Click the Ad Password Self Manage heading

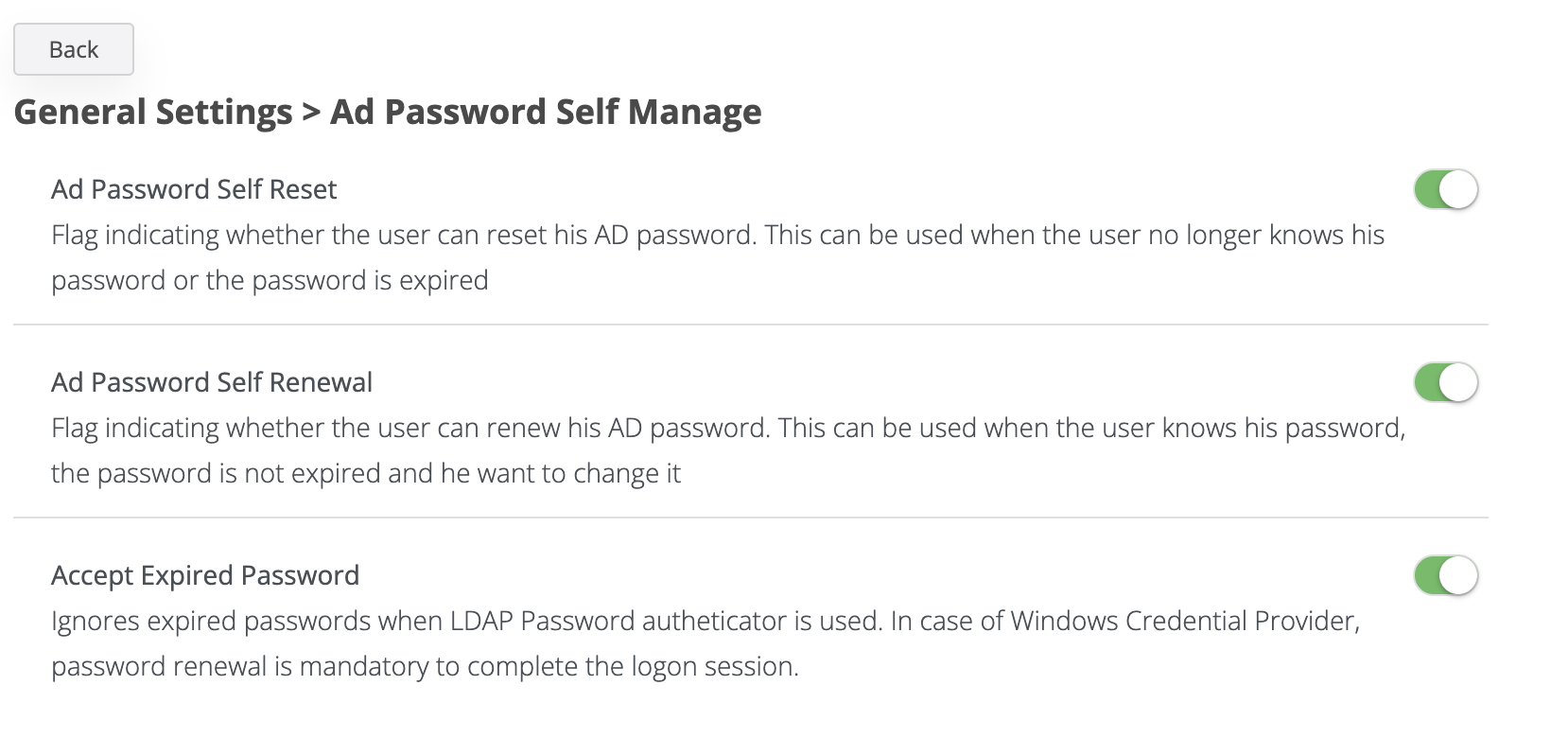[546, 112]
